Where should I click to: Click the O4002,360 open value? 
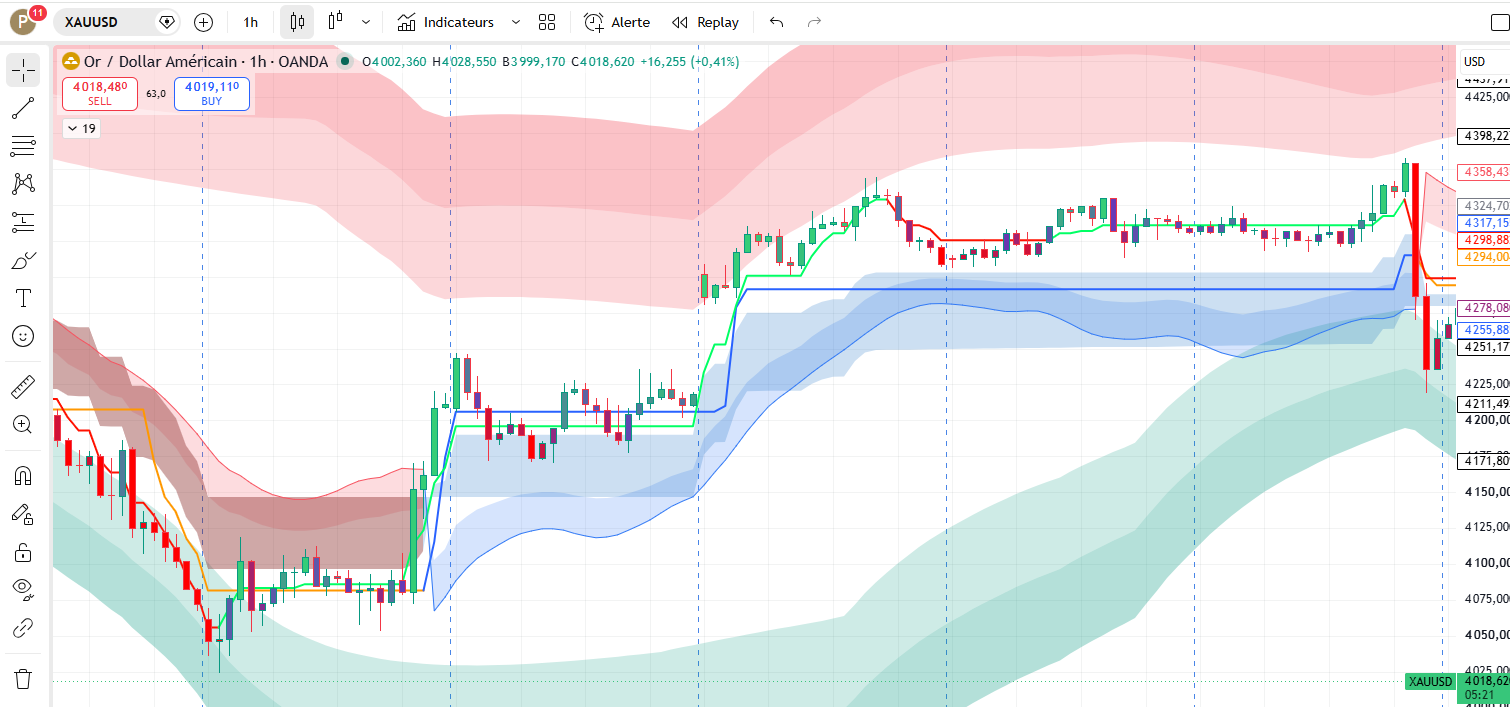tap(394, 62)
